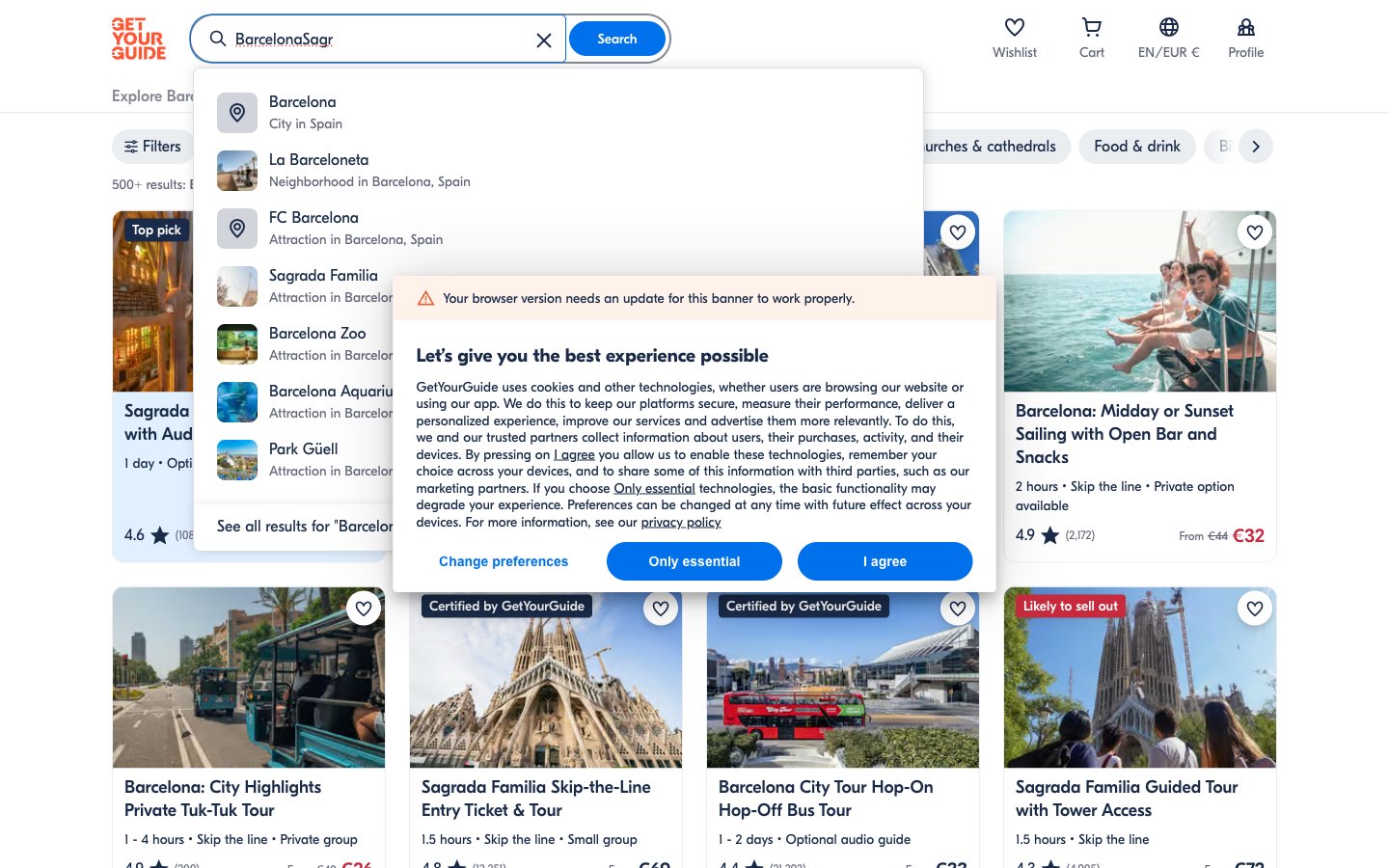Open the privacy policy link

[680, 523]
